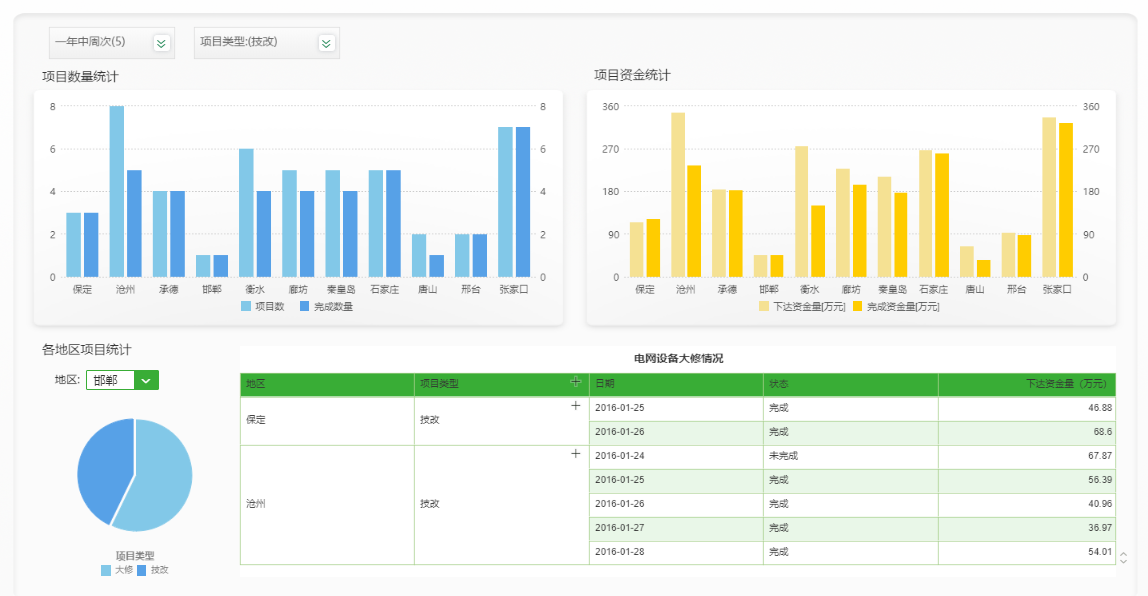The height and width of the screenshot is (596, 1148).
Task: Click the 日期 column header
Action: pyautogui.click(x=676, y=384)
